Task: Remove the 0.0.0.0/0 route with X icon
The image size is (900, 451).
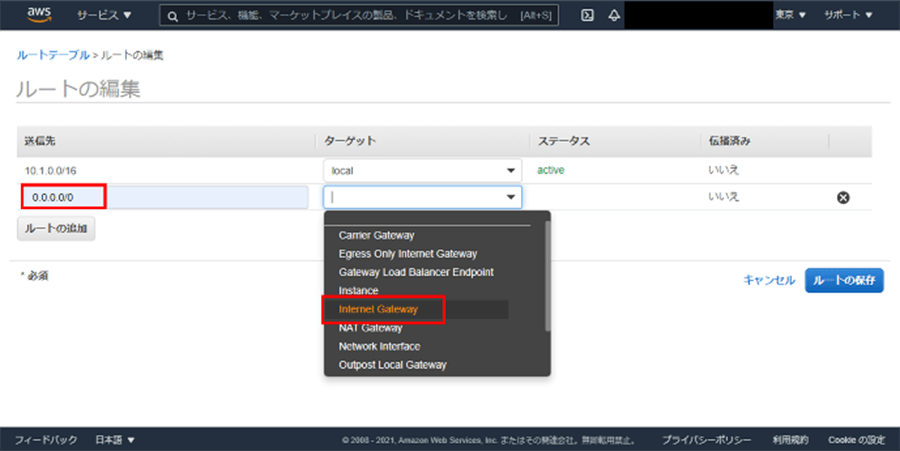Action: tap(842, 198)
